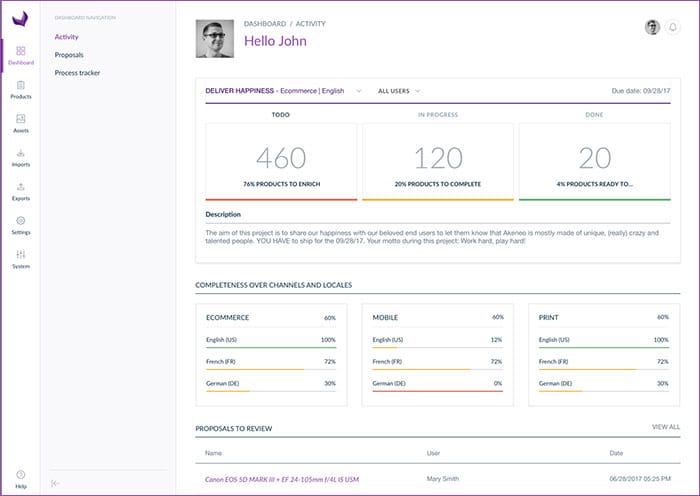Collapse the dashboard navigation panel

[55, 483]
